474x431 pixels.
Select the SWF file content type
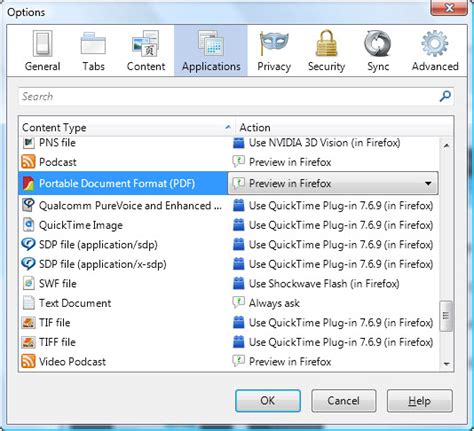[x=58, y=284]
